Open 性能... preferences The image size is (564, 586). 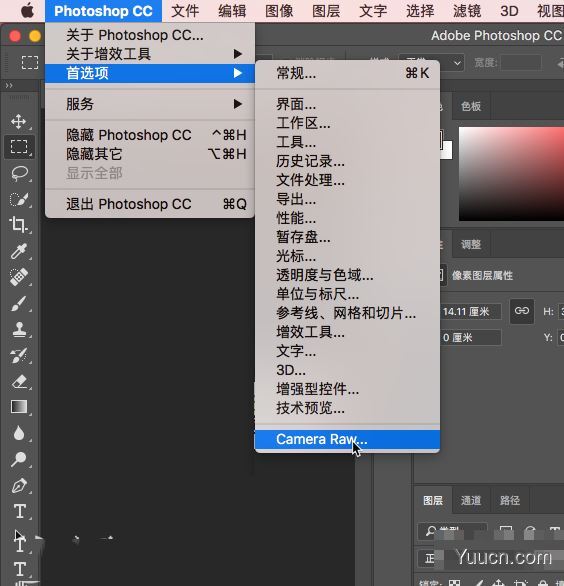(347, 218)
